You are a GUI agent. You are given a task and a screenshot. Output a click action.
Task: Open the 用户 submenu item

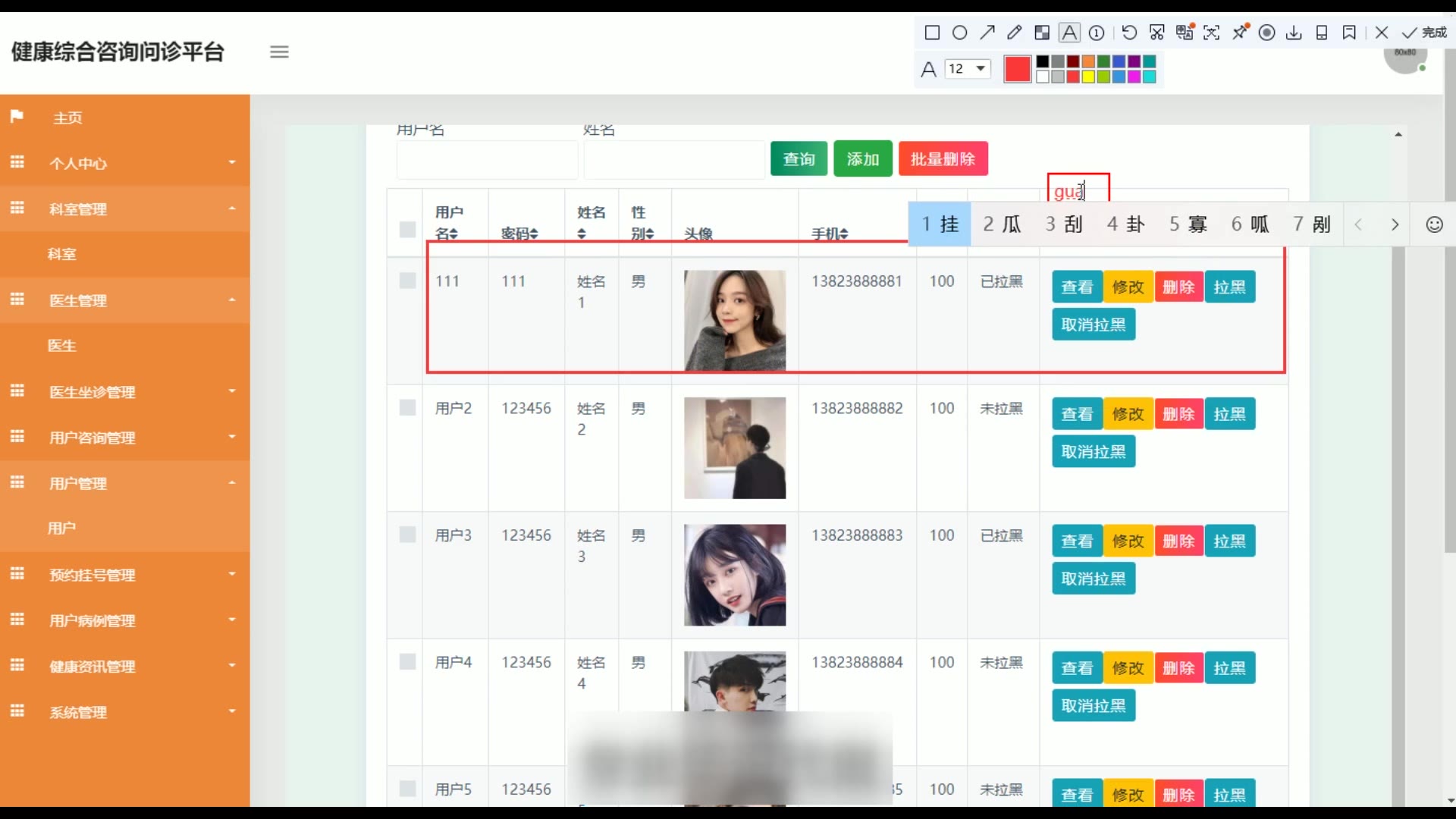[x=125, y=529]
